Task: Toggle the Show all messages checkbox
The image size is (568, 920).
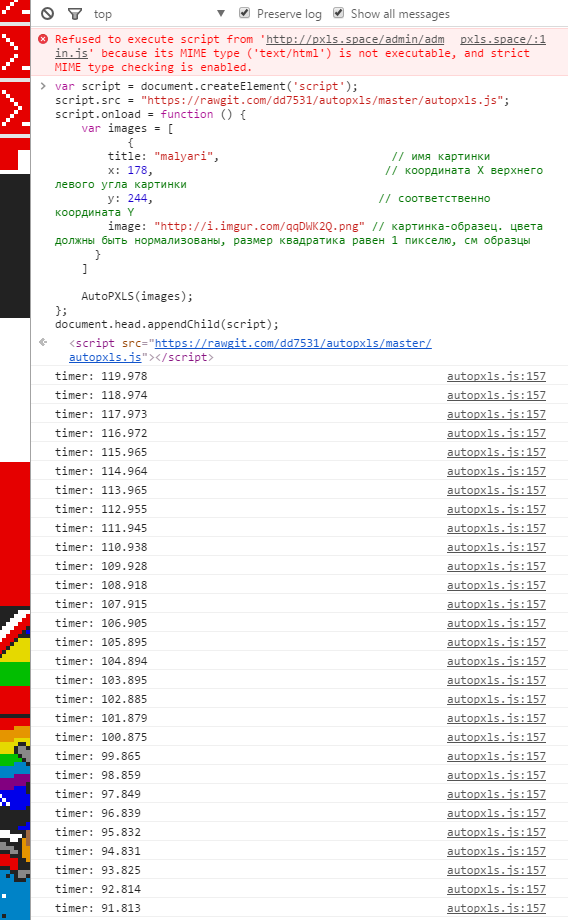Action: click(339, 13)
